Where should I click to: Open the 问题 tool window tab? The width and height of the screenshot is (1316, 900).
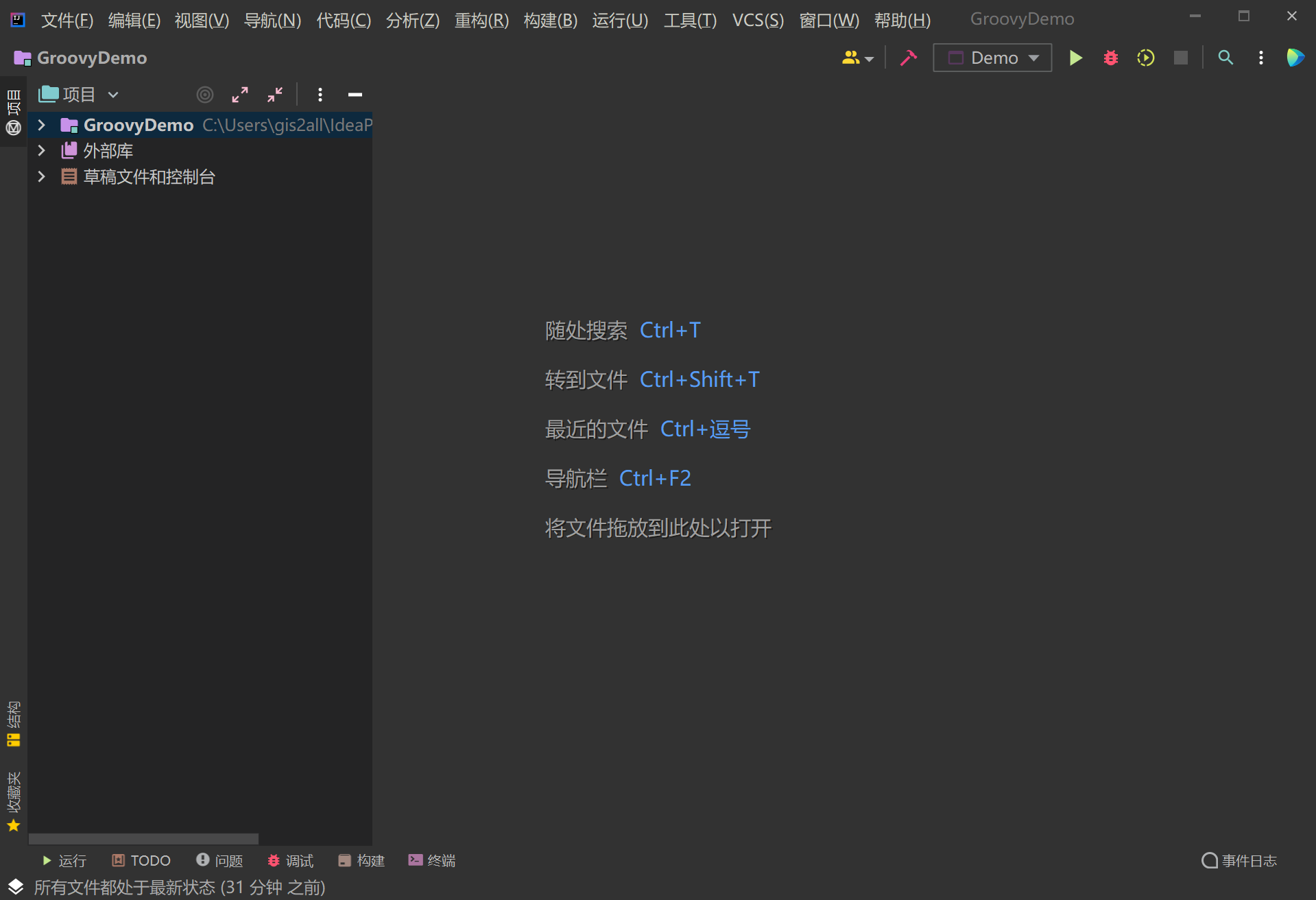click(x=219, y=860)
